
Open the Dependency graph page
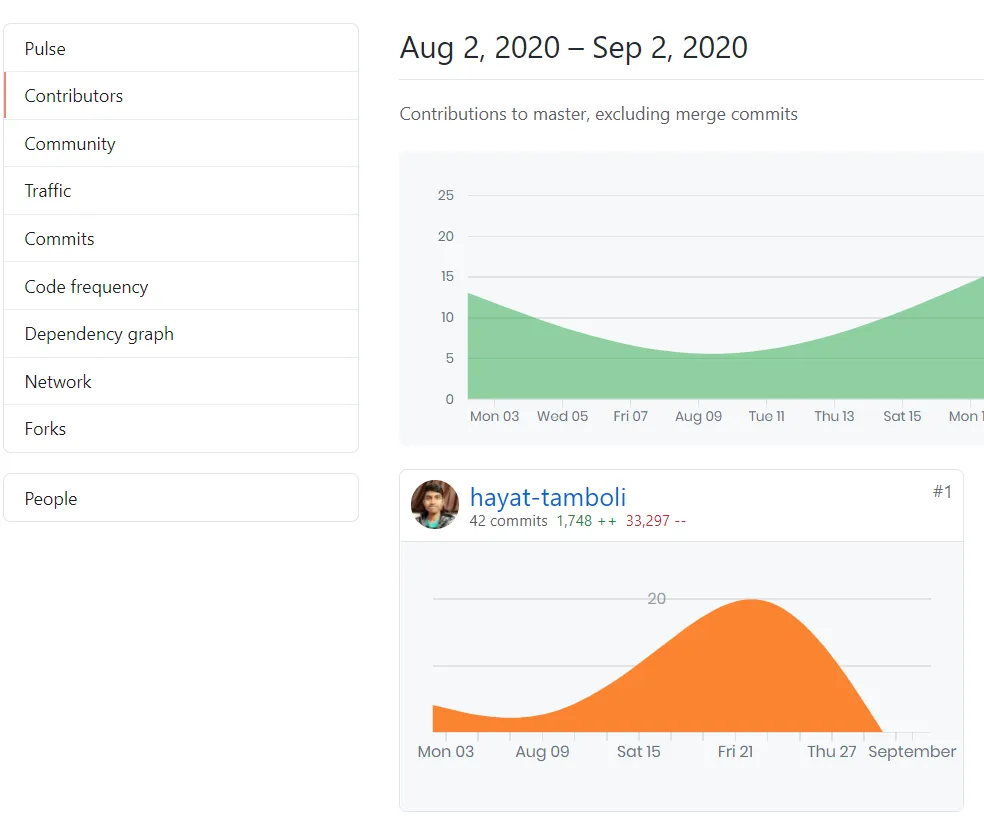point(99,334)
